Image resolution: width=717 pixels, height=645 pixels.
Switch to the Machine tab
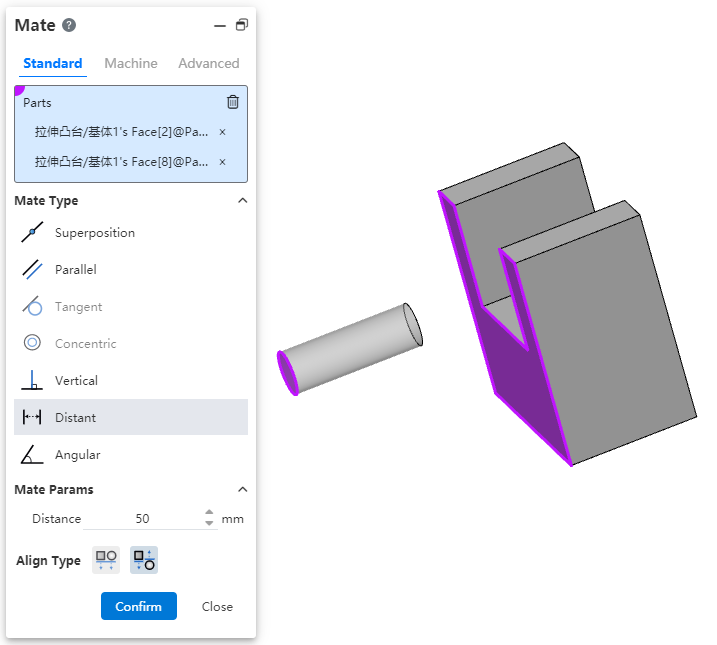pyautogui.click(x=131, y=63)
